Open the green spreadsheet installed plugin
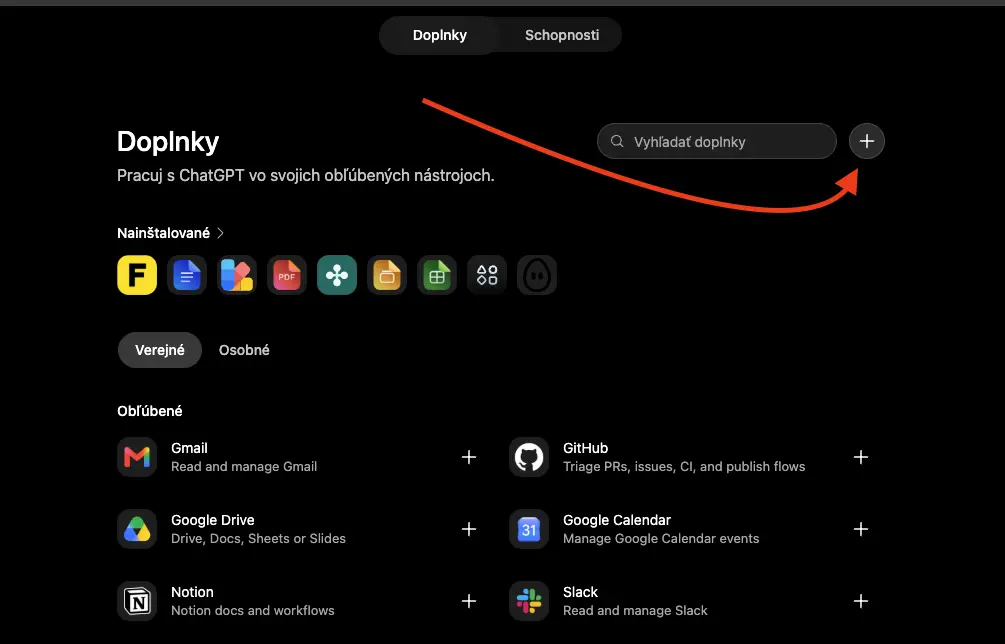Viewport: 1005px width, 644px height. [437, 275]
